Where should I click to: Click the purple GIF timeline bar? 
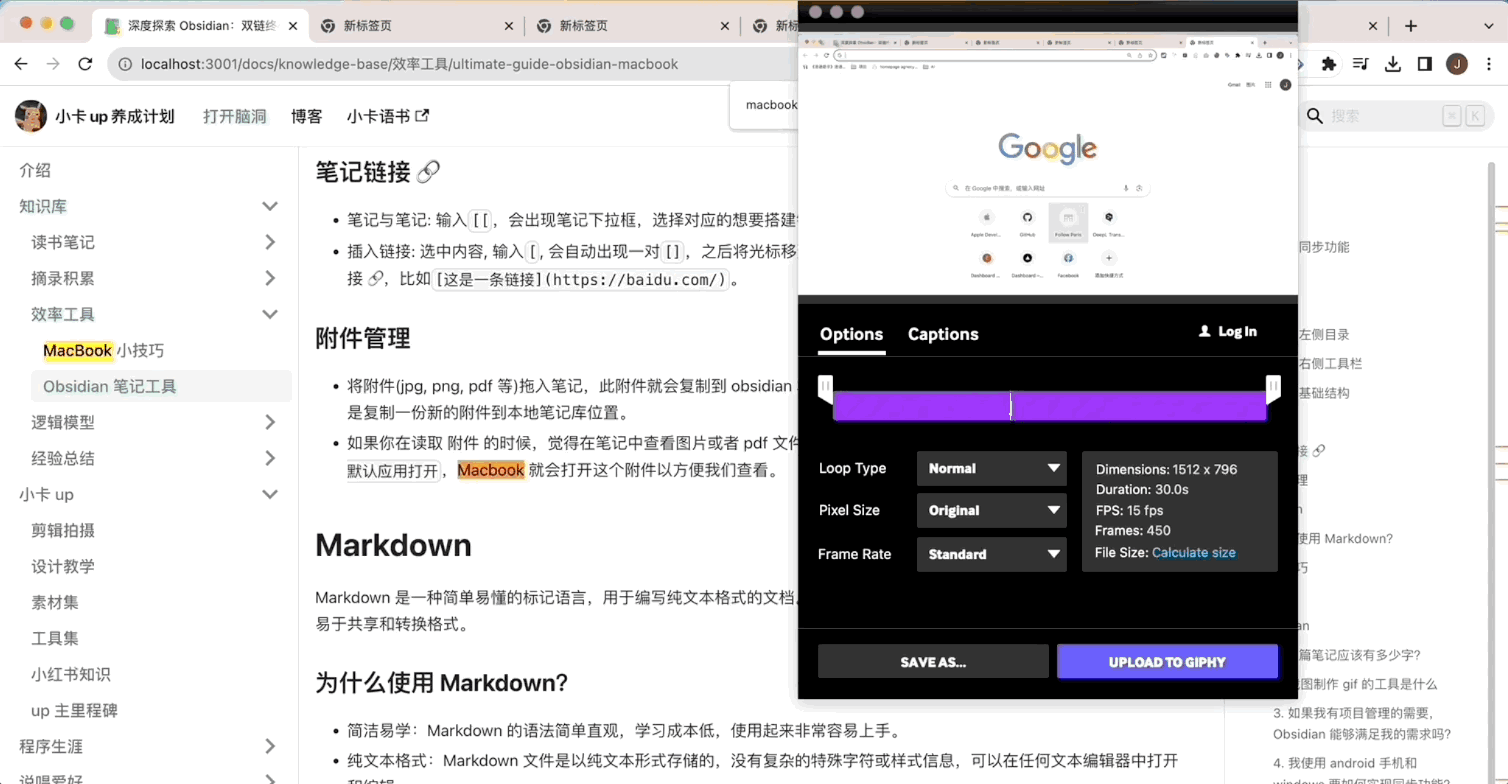coord(1049,405)
